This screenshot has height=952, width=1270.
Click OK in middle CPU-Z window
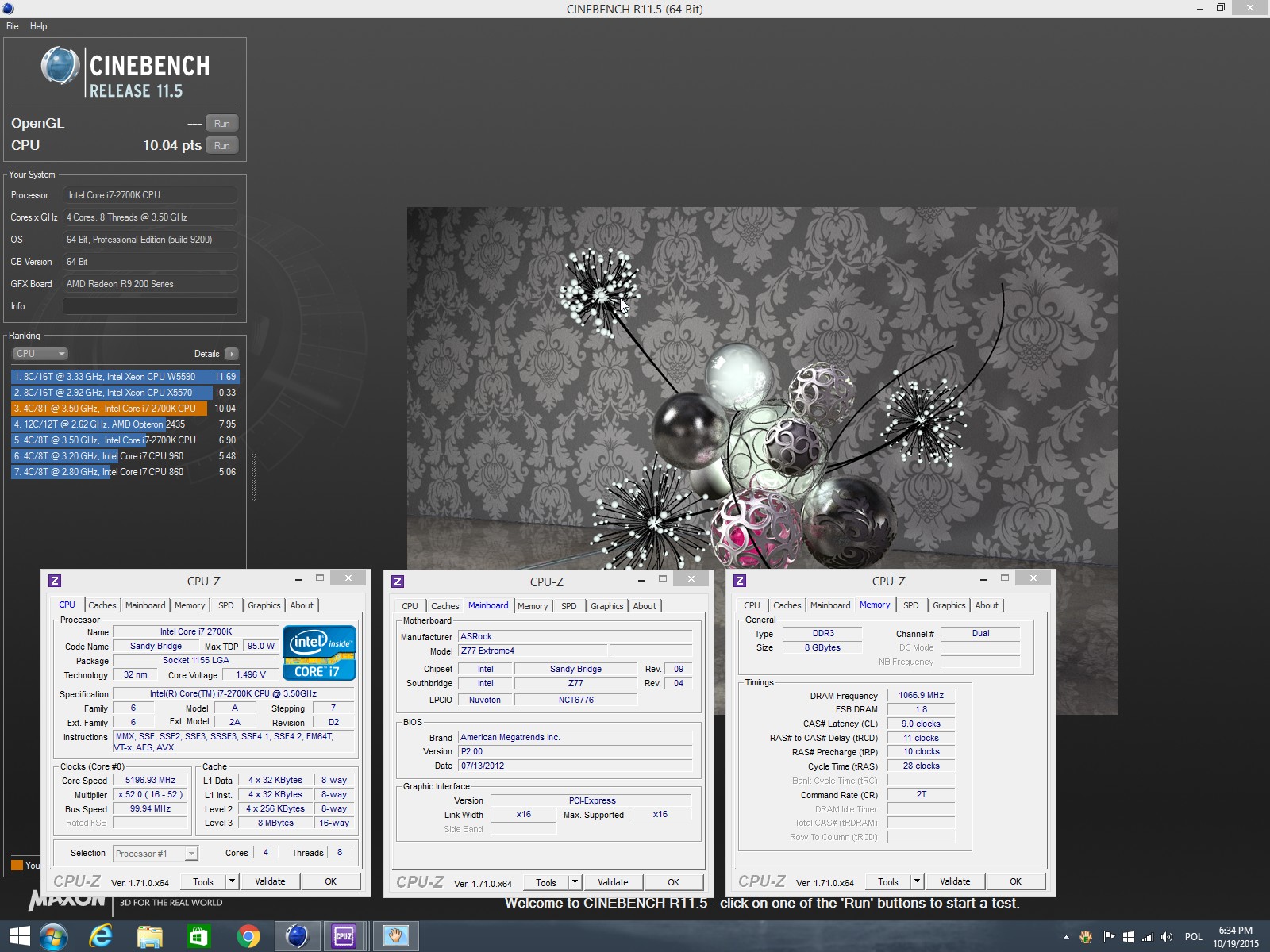[x=673, y=882]
